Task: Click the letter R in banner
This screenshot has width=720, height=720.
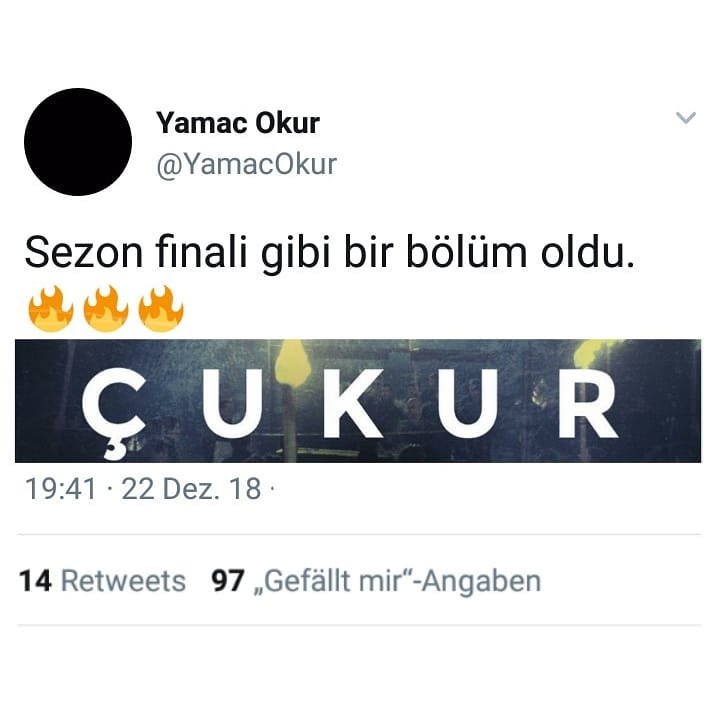Action: coord(588,403)
